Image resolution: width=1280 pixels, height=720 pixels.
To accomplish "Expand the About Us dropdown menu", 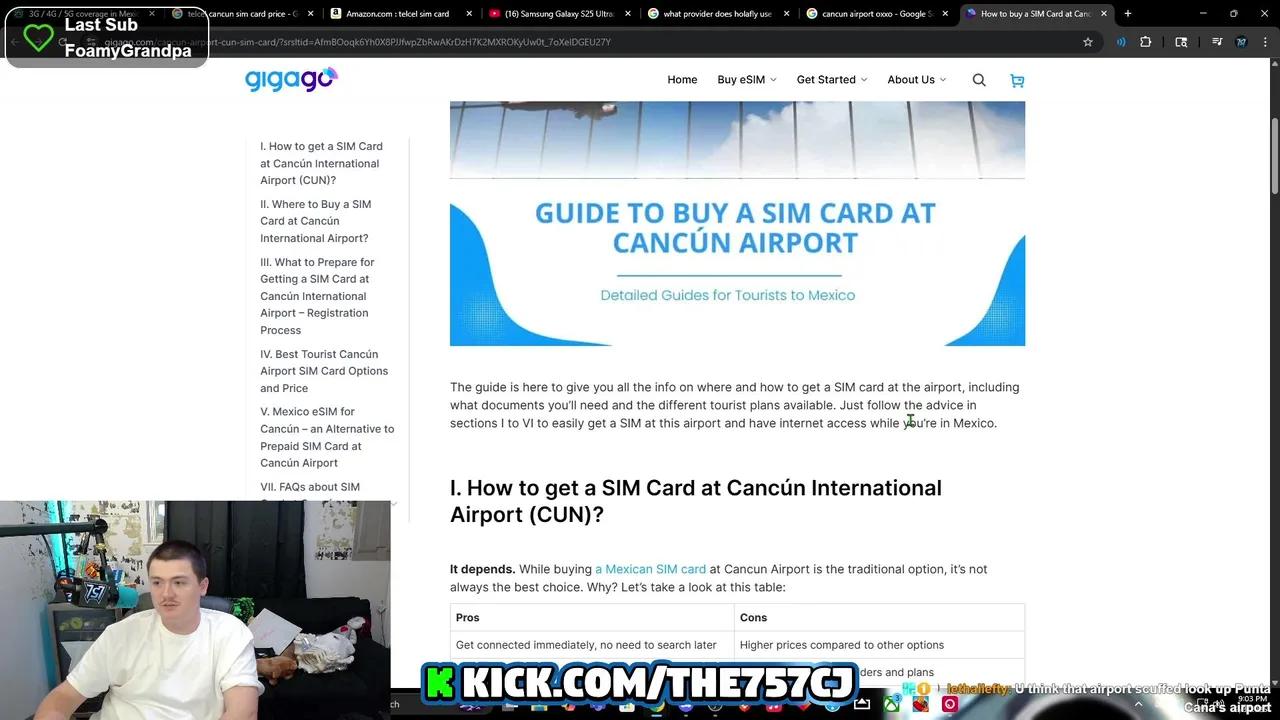I will 916,80.
